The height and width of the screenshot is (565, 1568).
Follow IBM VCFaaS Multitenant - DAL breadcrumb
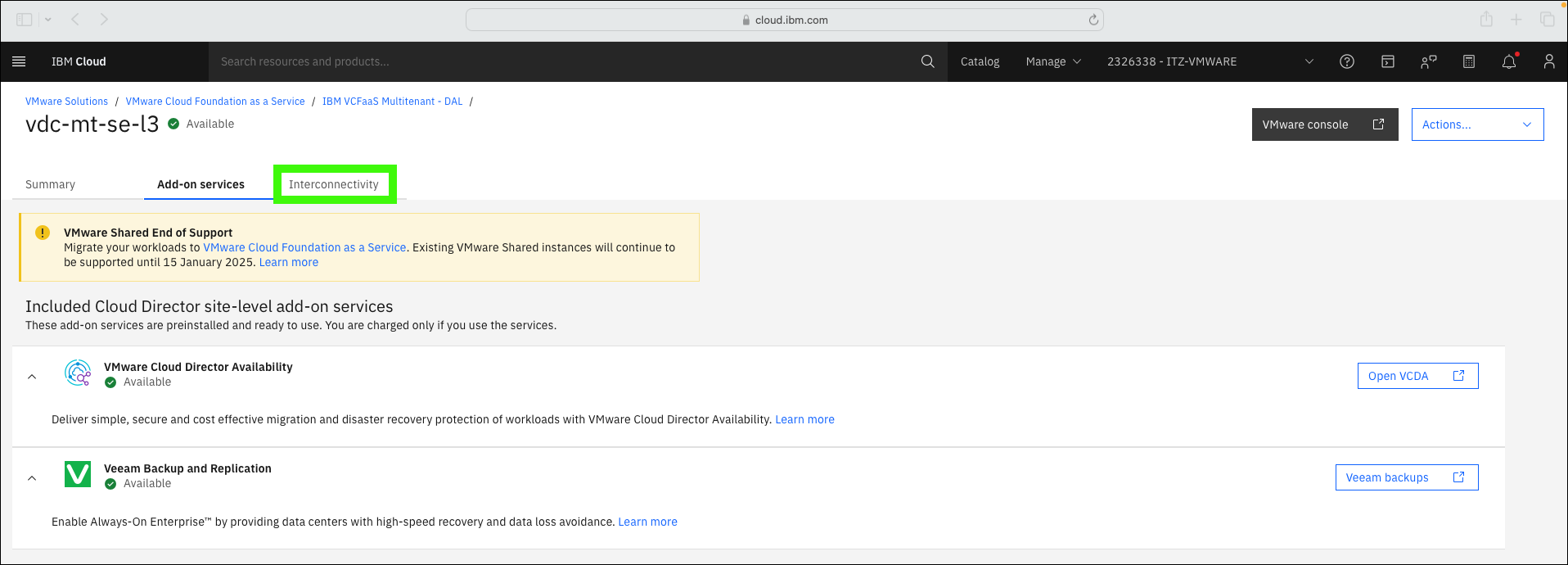pyautogui.click(x=392, y=102)
